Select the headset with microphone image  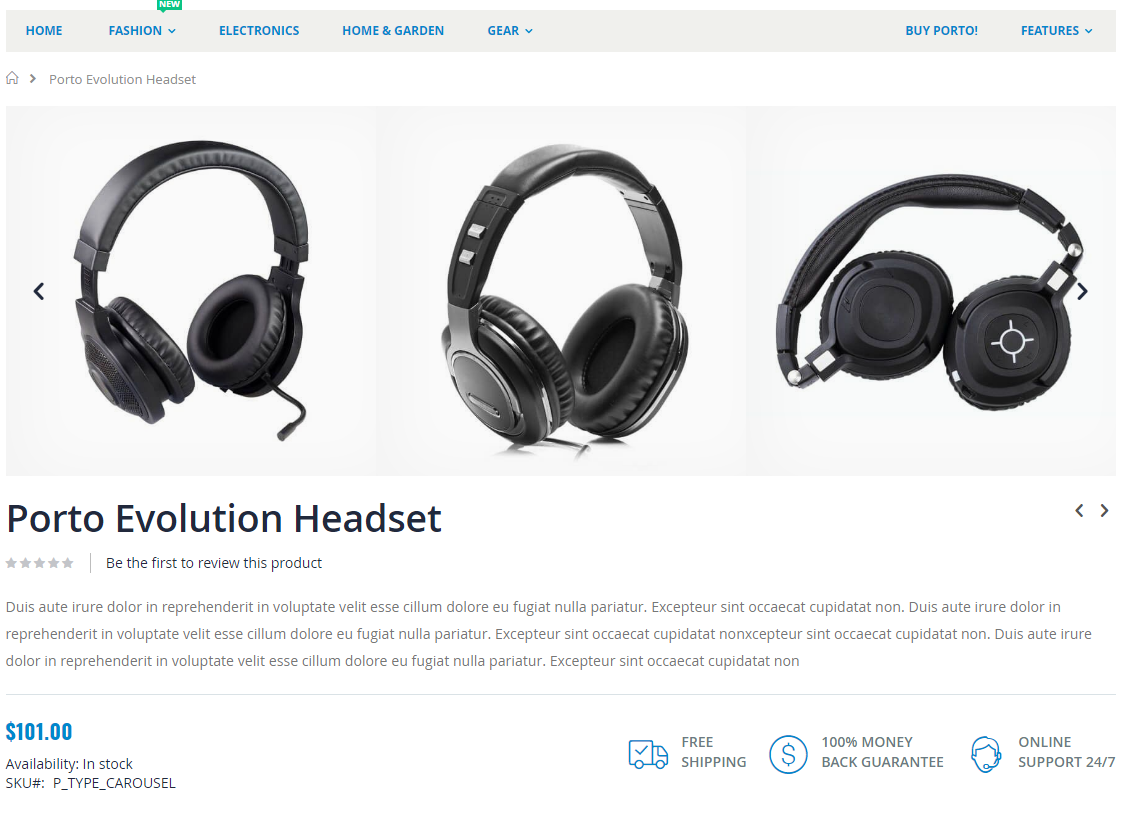[191, 291]
